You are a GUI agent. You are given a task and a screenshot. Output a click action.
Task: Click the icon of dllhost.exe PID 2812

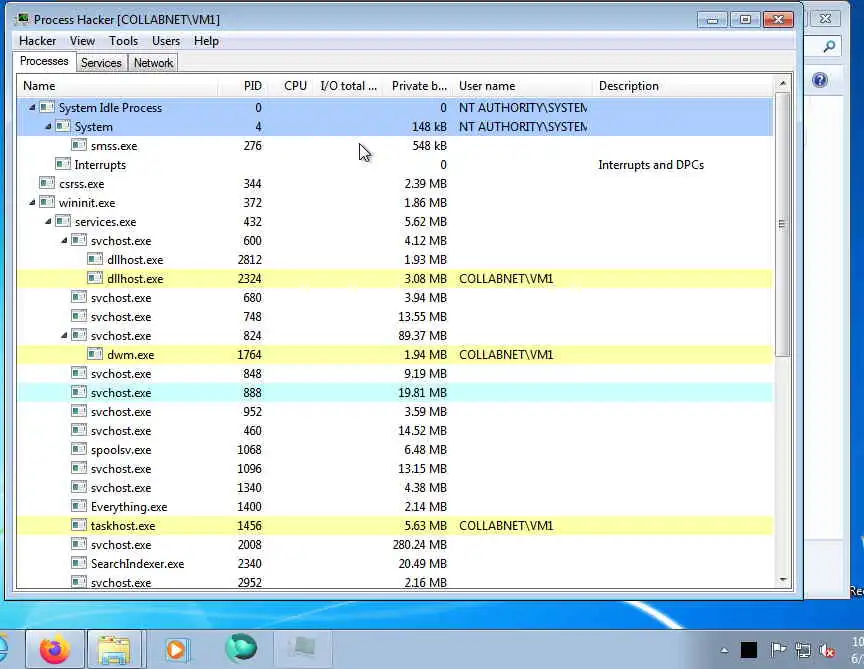pos(95,259)
